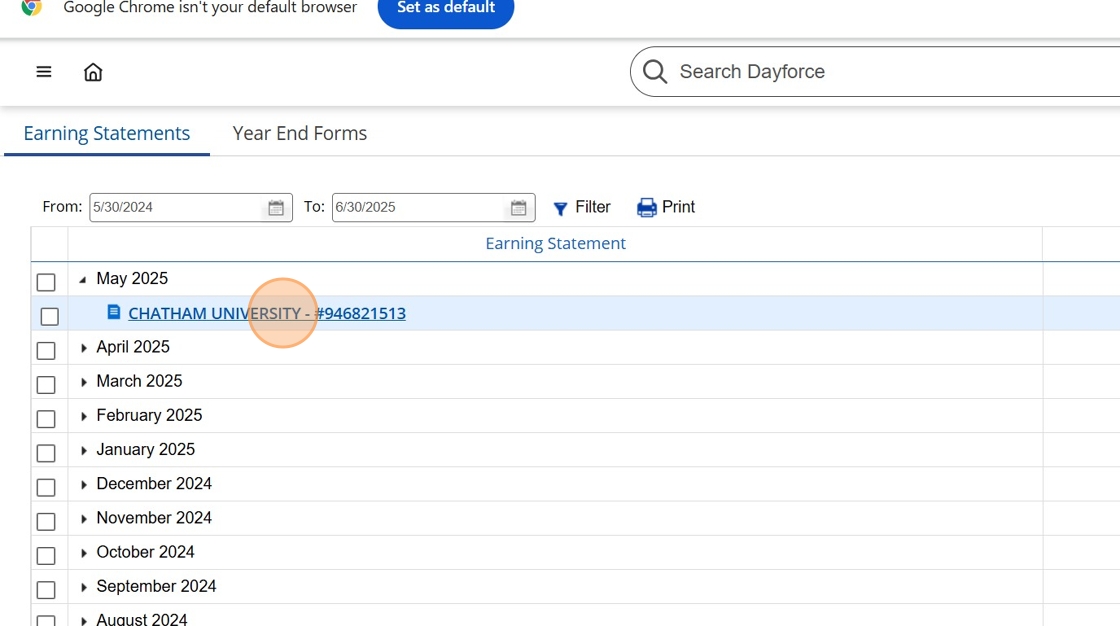Select the 'February 2025' row label

pyautogui.click(x=149, y=415)
